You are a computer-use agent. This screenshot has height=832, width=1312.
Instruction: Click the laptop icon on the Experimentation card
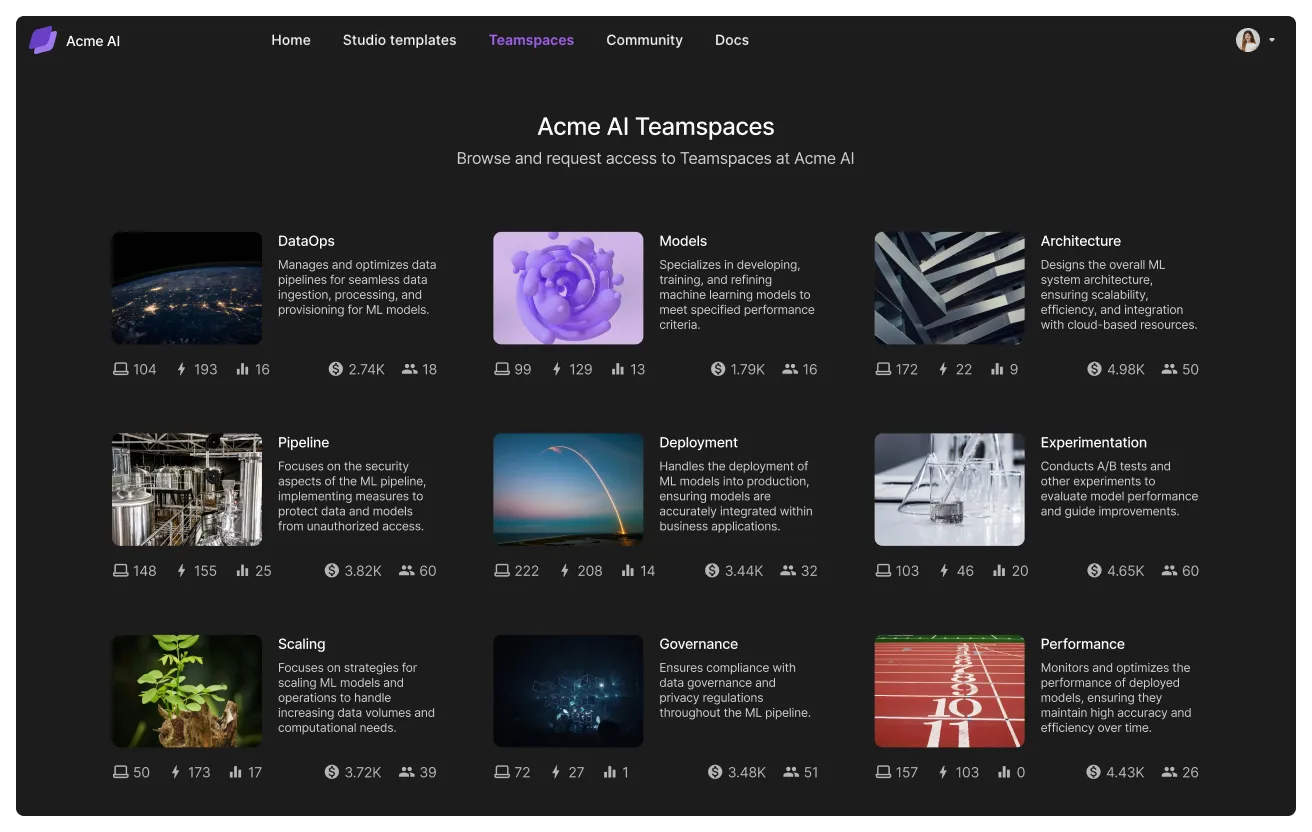point(883,571)
